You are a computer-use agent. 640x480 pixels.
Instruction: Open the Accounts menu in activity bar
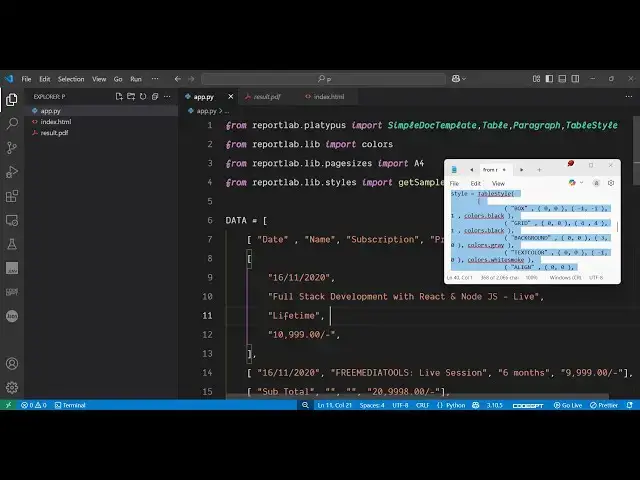(12, 363)
